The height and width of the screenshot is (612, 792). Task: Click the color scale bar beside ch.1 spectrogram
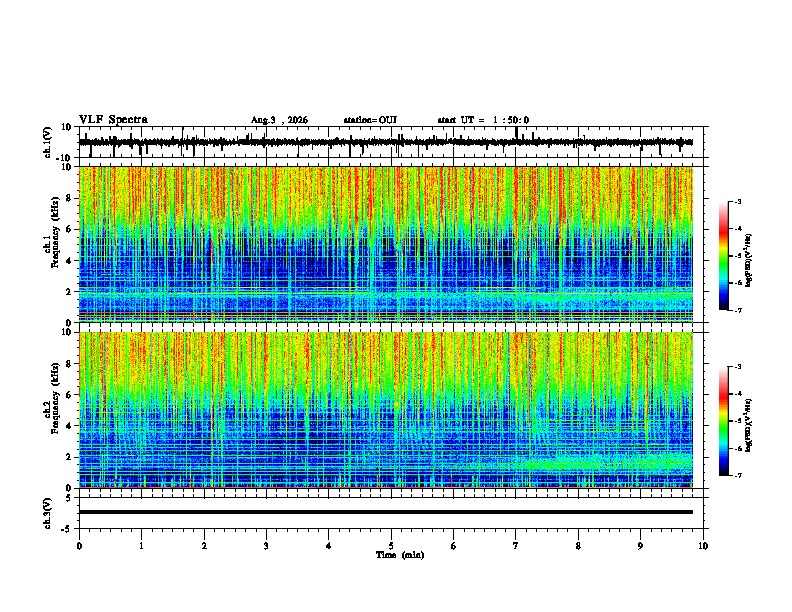[x=724, y=256]
